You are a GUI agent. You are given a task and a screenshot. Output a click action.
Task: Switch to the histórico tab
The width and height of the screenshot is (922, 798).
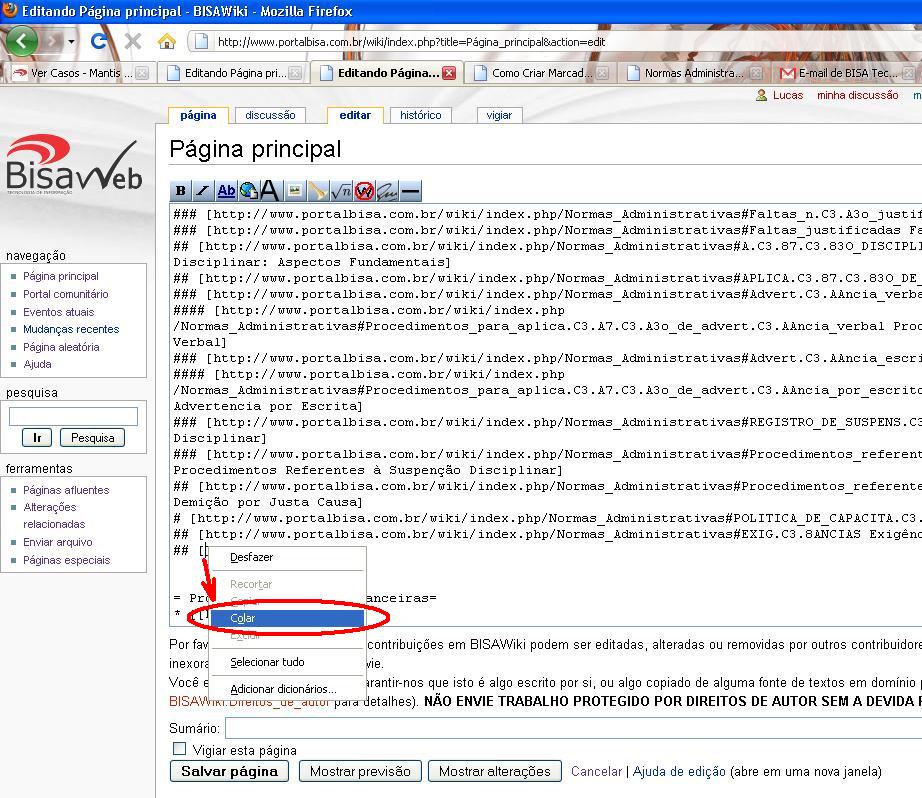(x=420, y=115)
